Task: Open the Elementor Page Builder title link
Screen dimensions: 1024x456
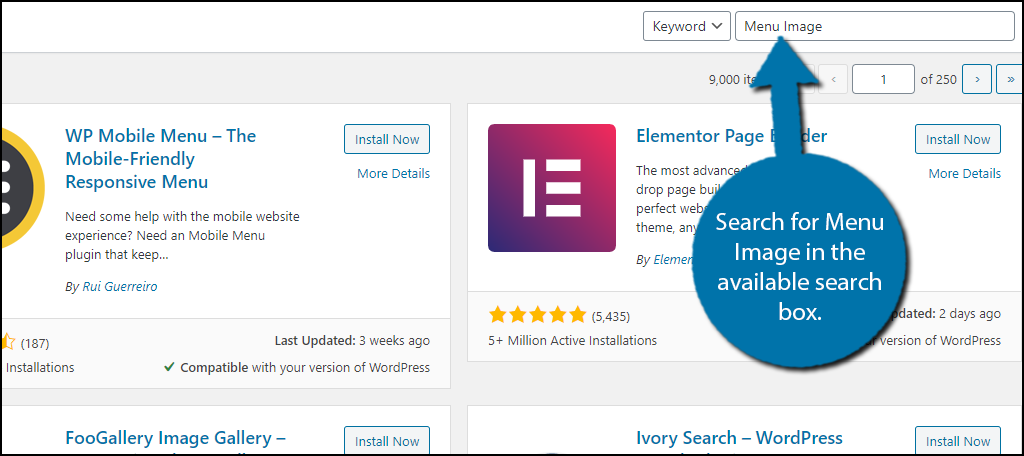Action: tap(731, 136)
